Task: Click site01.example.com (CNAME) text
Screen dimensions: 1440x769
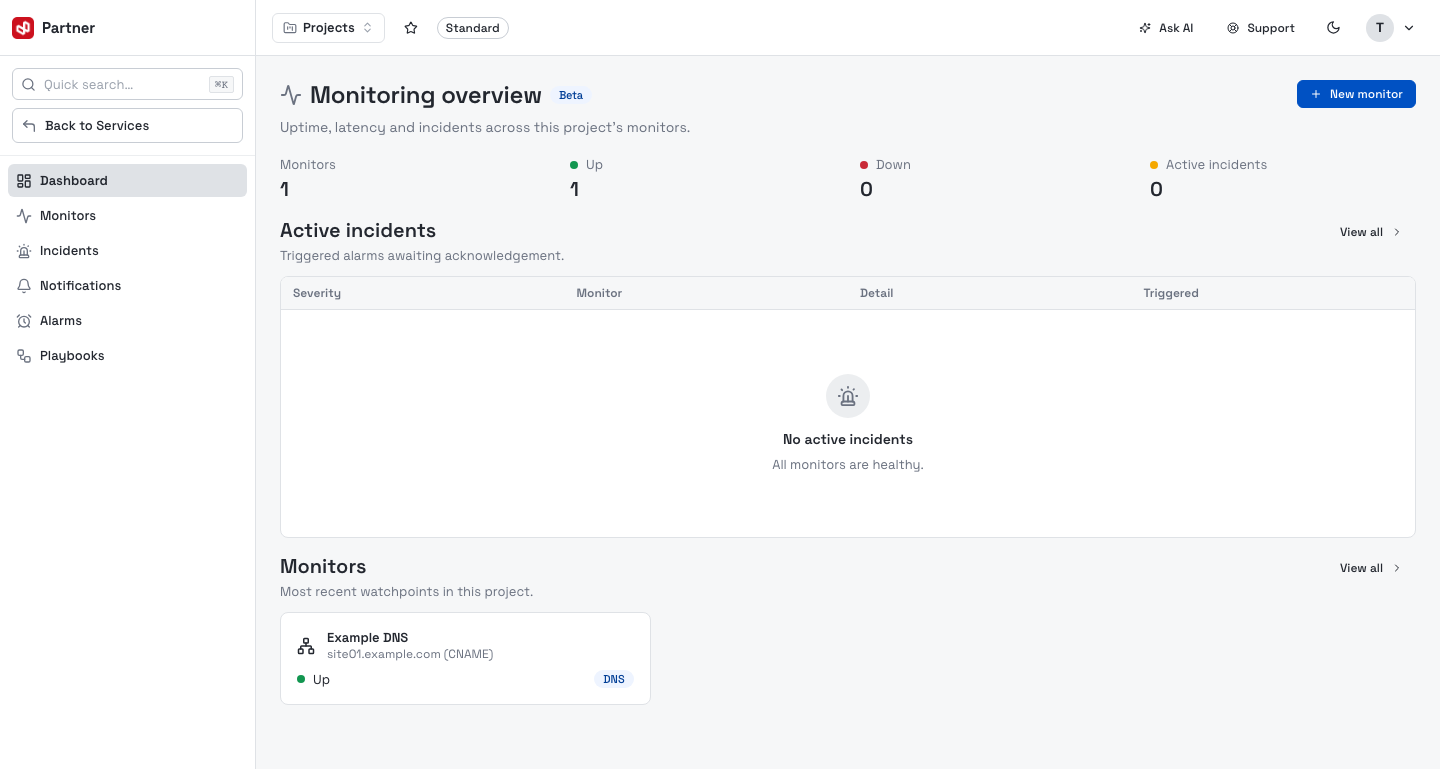Action: 410,654
